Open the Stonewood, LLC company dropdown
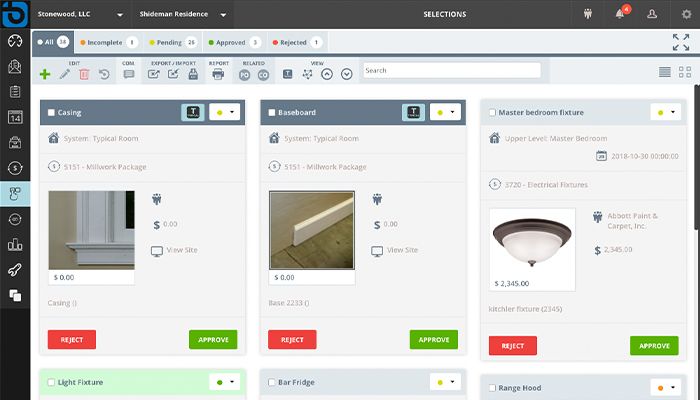 [80, 14]
